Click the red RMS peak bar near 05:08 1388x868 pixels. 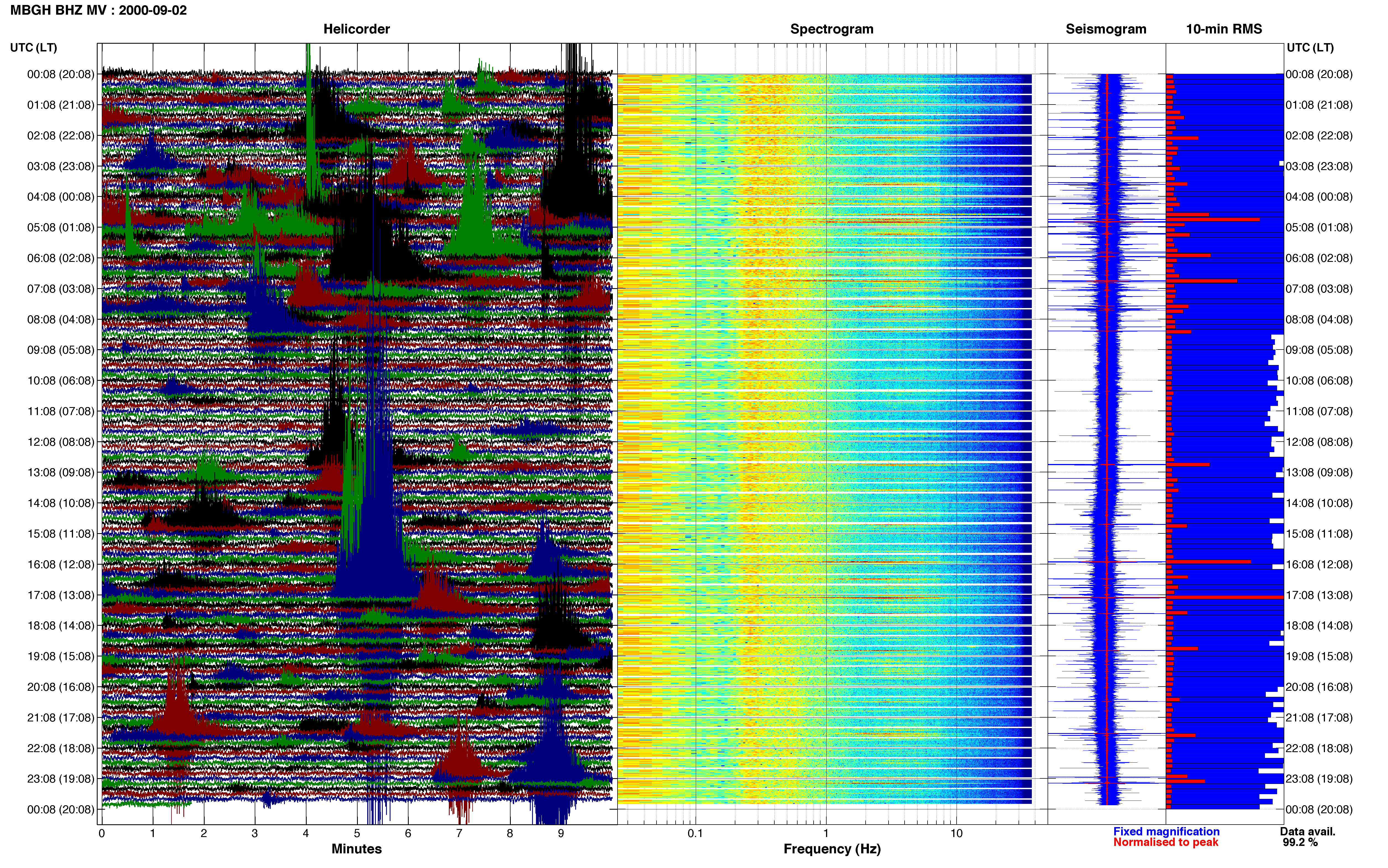[x=1212, y=219]
